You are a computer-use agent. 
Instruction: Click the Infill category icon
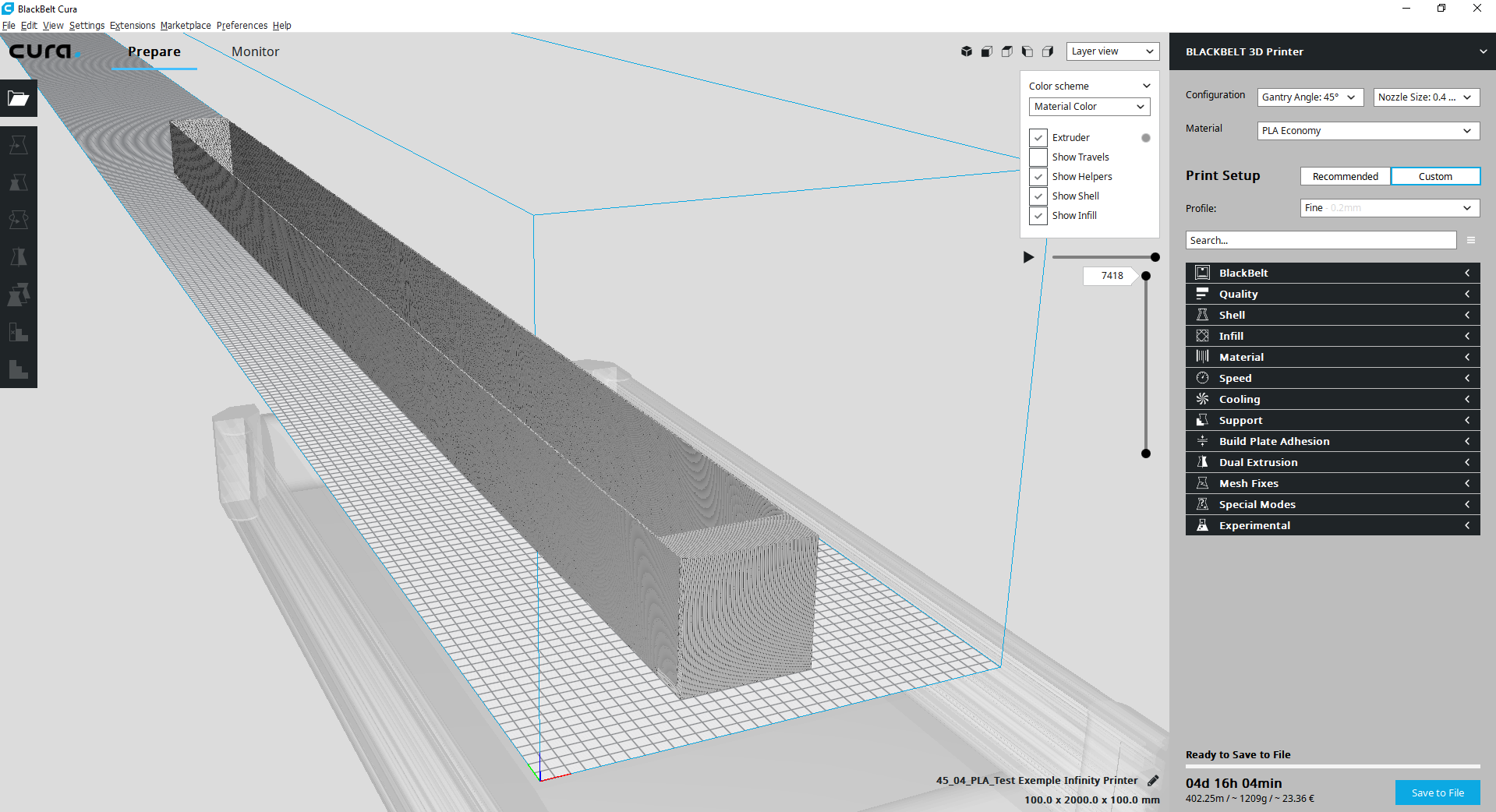point(1203,336)
